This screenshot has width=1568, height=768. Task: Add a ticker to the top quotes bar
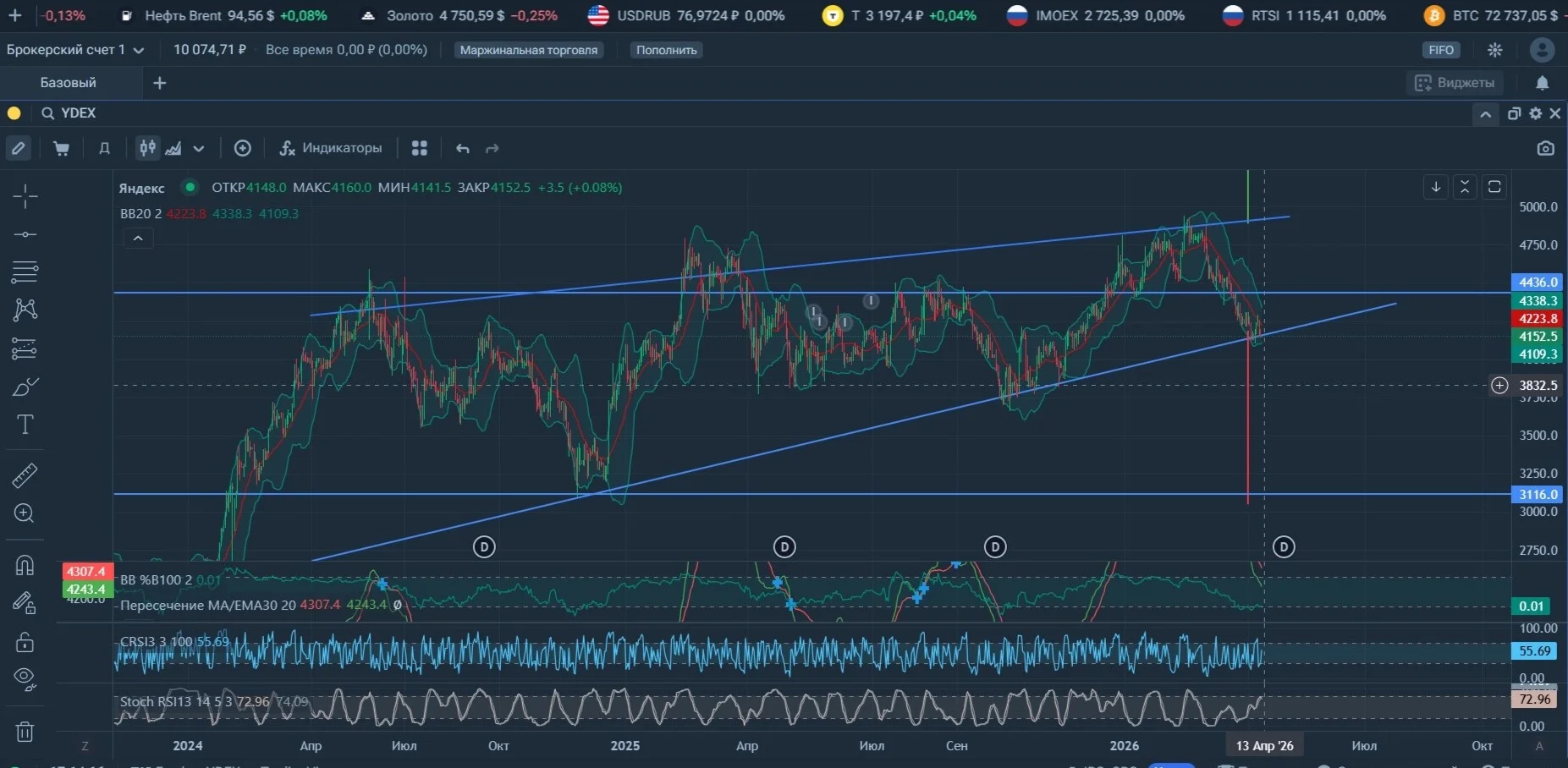tap(15, 15)
